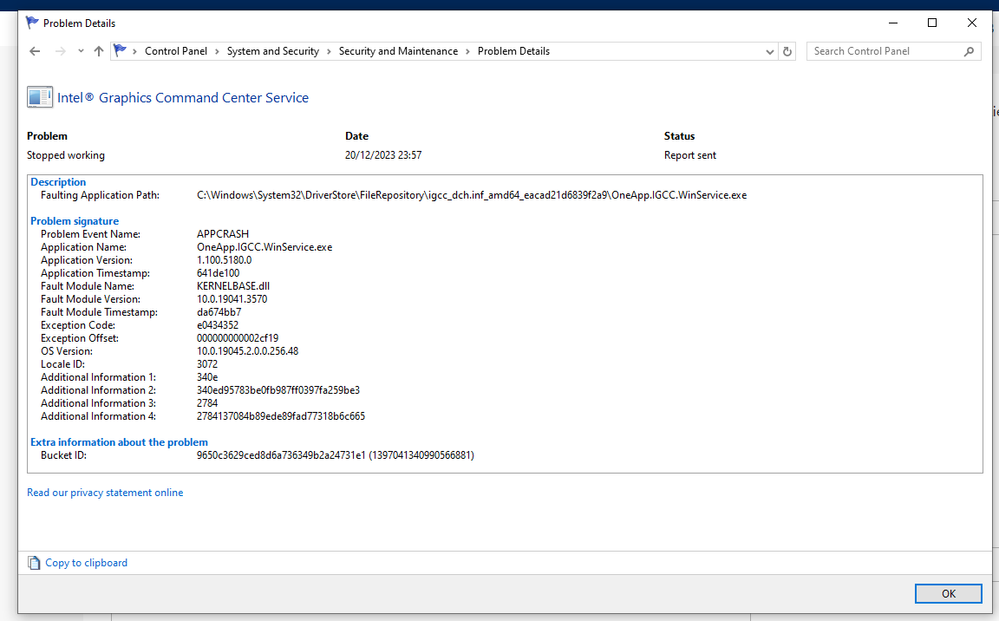
Task: Click application name OneApp.IGCC.WinService.exe value
Action: pyautogui.click(x=264, y=247)
